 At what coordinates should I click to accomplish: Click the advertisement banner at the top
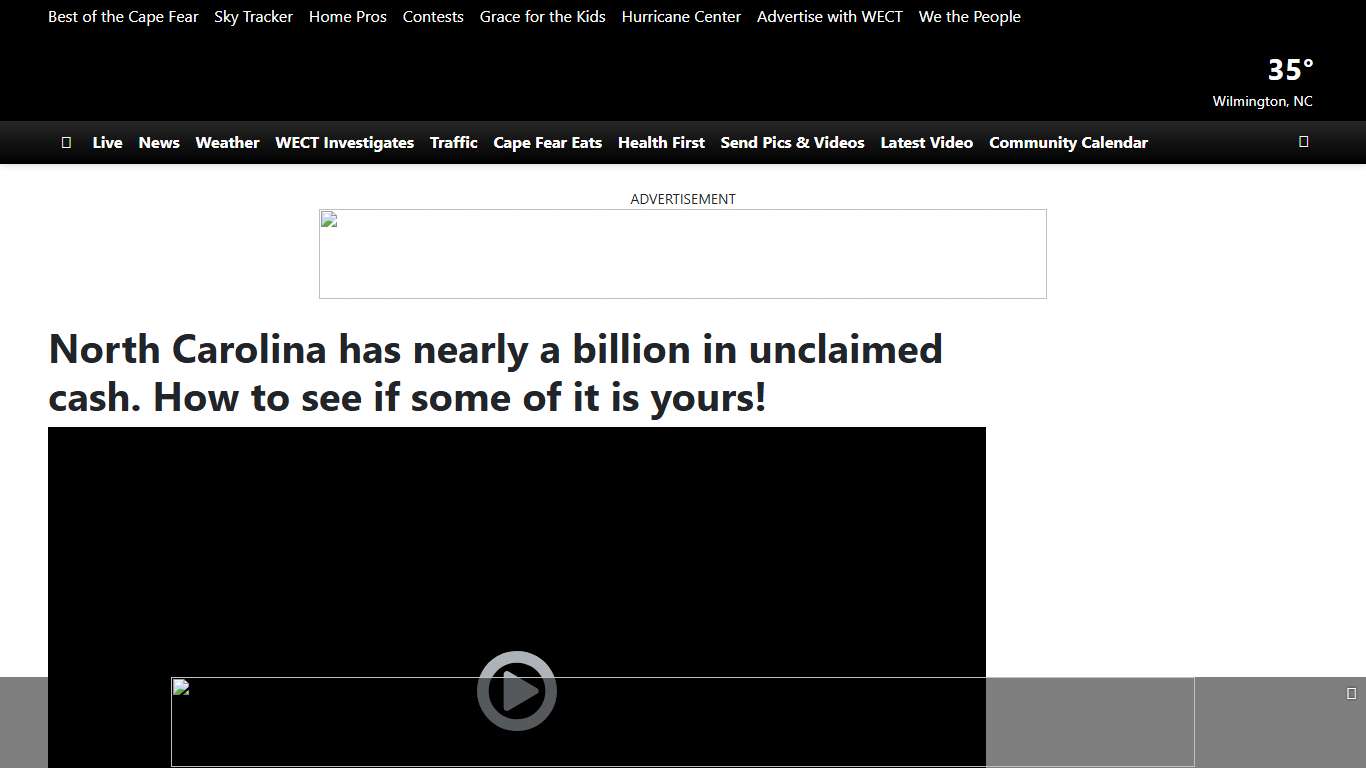[x=683, y=253]
